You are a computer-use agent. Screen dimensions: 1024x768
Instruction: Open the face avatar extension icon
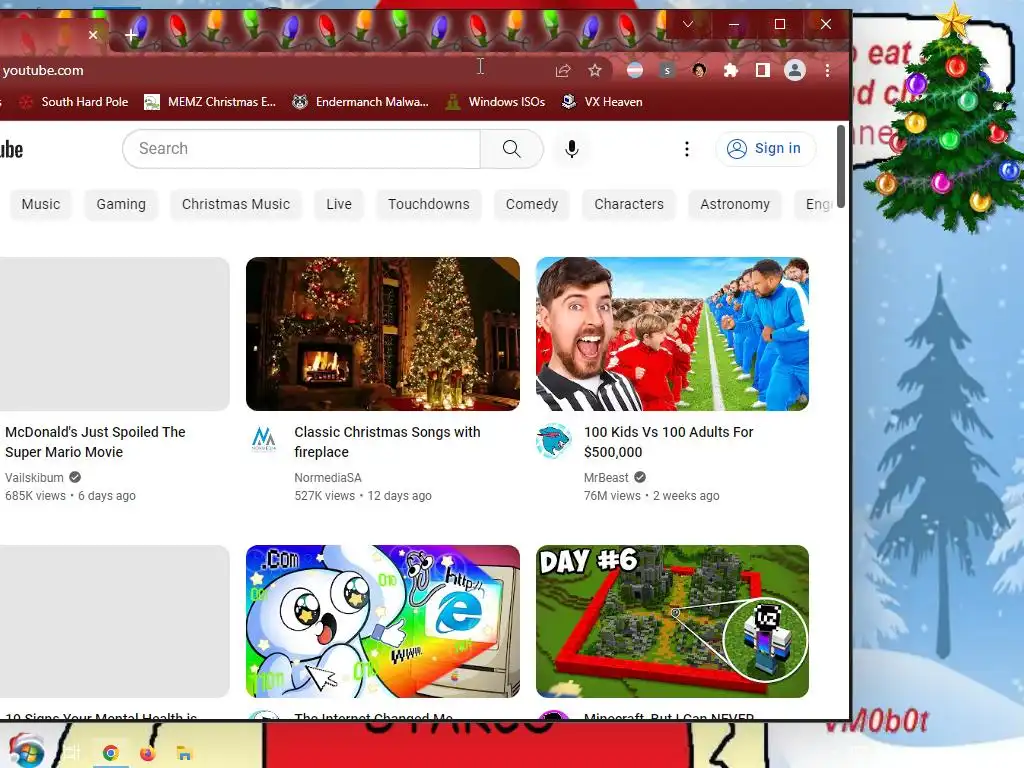699,71
